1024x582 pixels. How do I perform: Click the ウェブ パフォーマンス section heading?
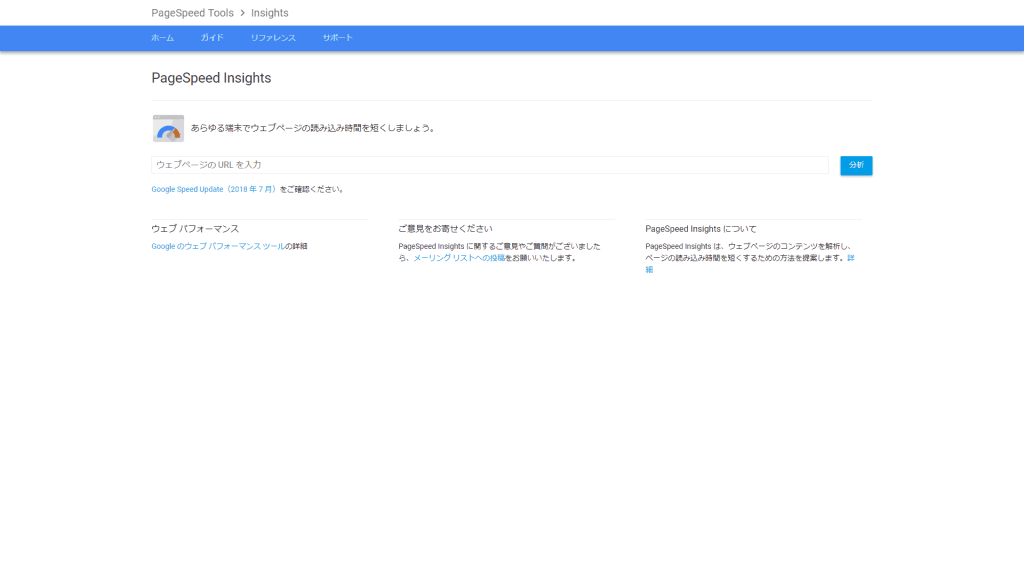195,229
